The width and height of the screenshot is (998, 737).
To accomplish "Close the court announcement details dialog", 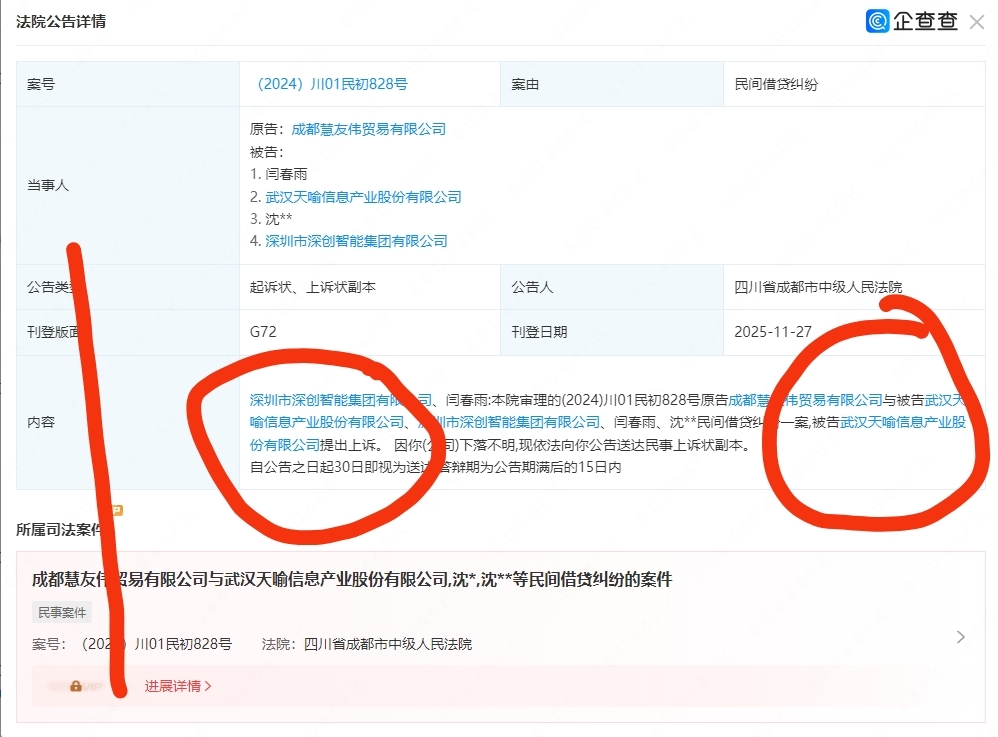I will click(x=976, y=22).
